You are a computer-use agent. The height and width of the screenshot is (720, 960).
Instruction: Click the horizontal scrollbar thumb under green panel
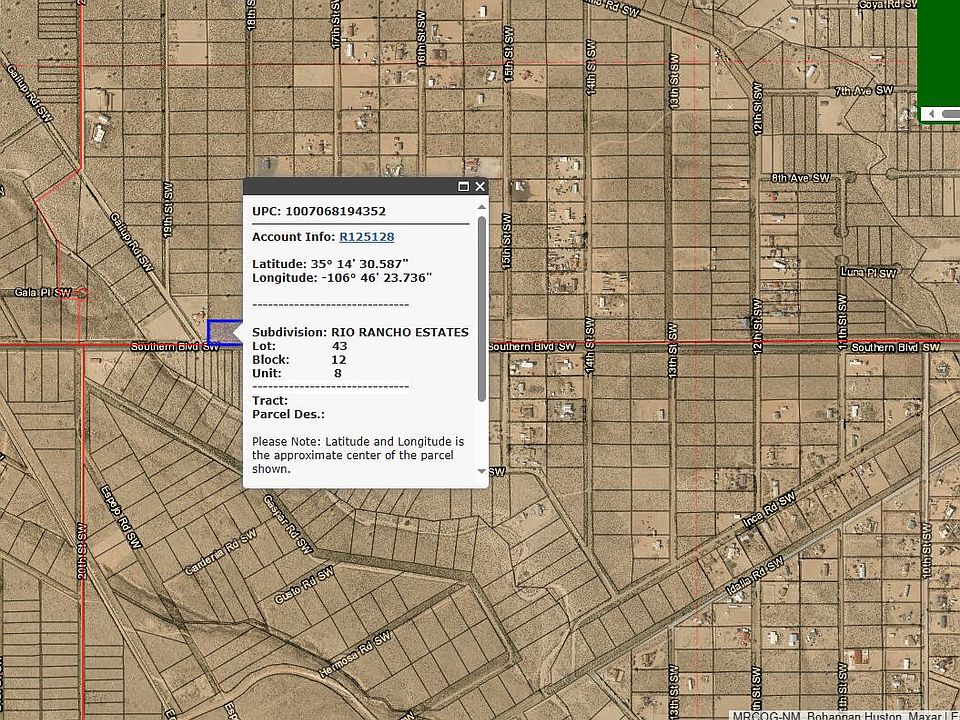click(950, 115)
